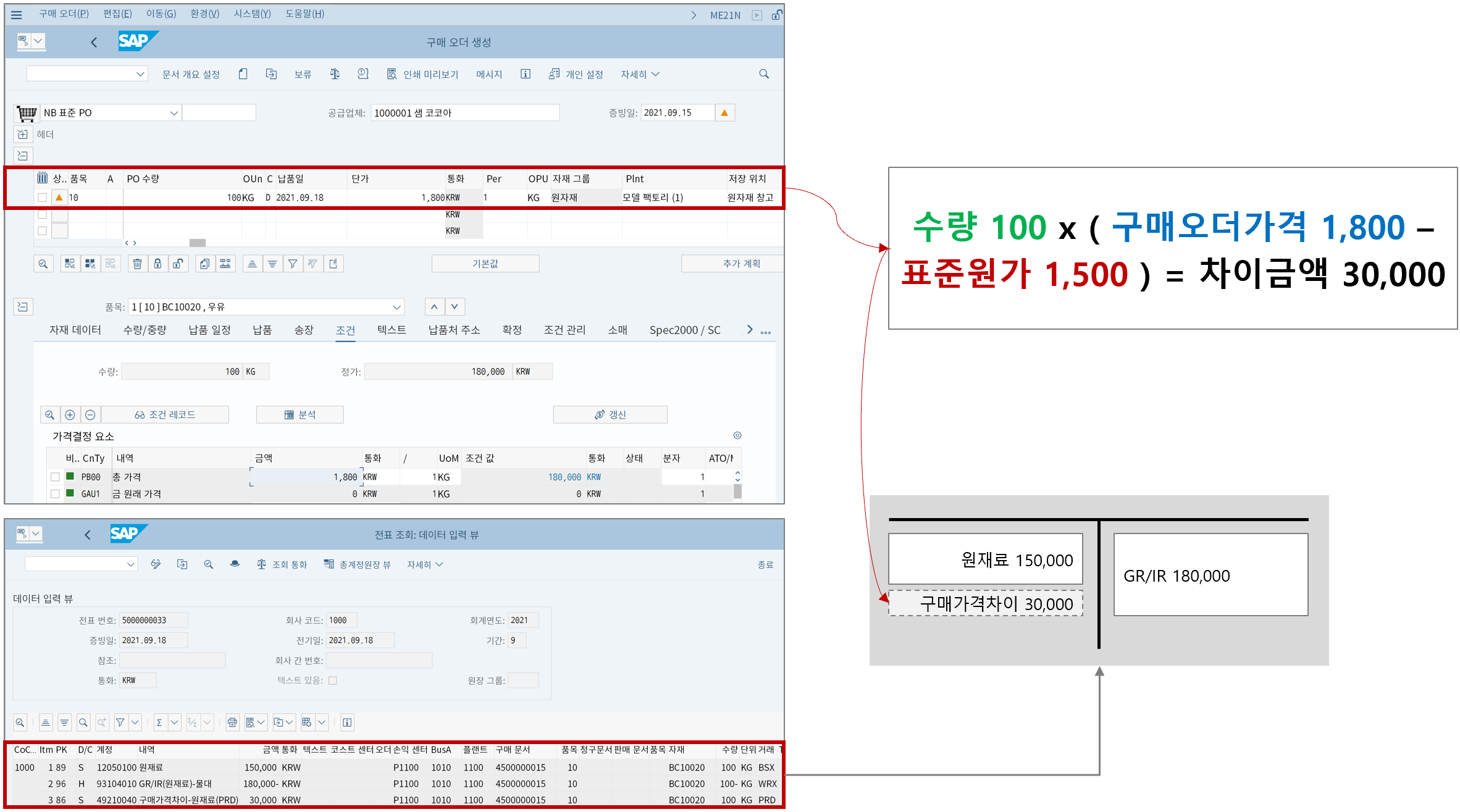This screenshot has width=1460, height=812.
Task: Check the PB00 condition row checkbox
Action: click(x=55, y=477)
